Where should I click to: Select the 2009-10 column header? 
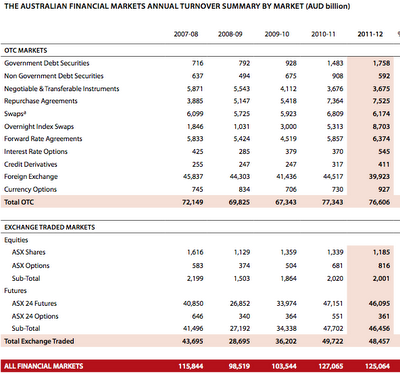click(277, 34)
